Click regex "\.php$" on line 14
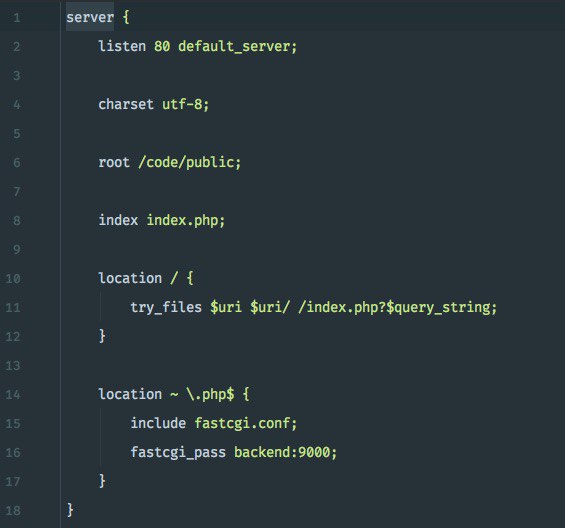The width and height of the screenshot is (565, 528). click(x=210, y=394)
